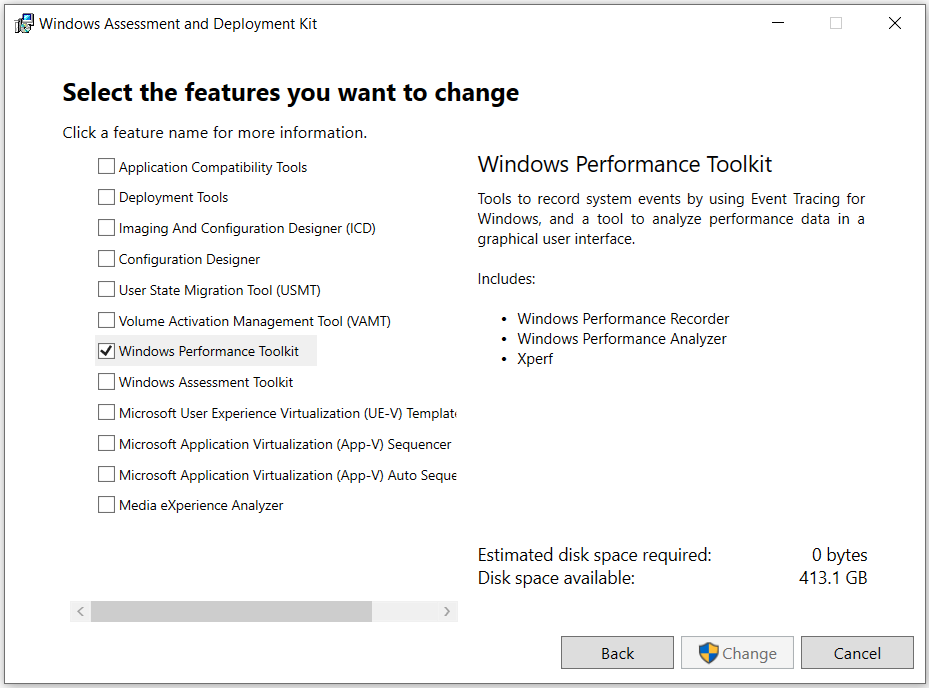The height and width of the screenshot is (688, 929).
Task: Check the Application Compatibility Tools checkbox
Action: (106, 167)
